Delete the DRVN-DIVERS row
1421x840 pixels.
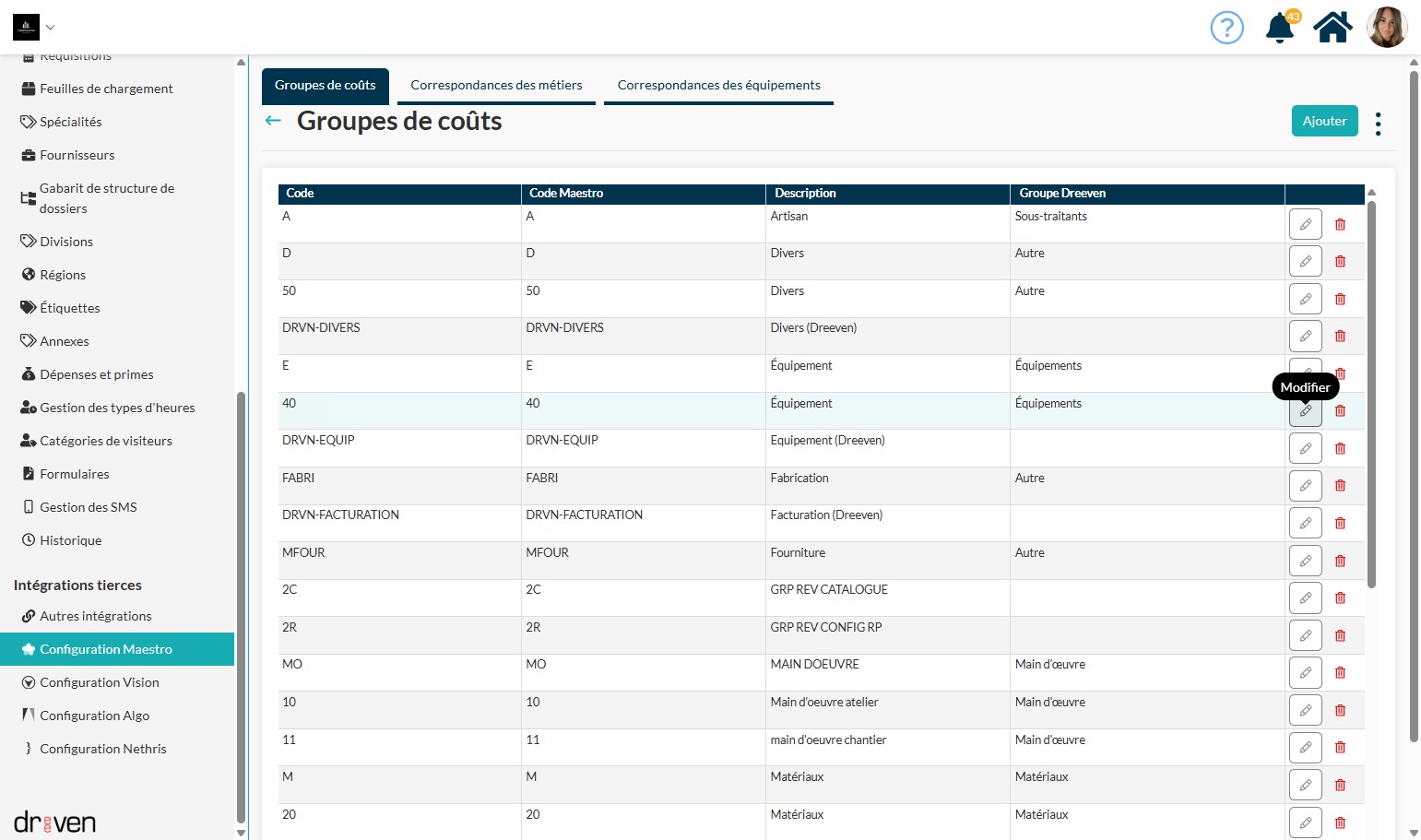(1340, 336)
